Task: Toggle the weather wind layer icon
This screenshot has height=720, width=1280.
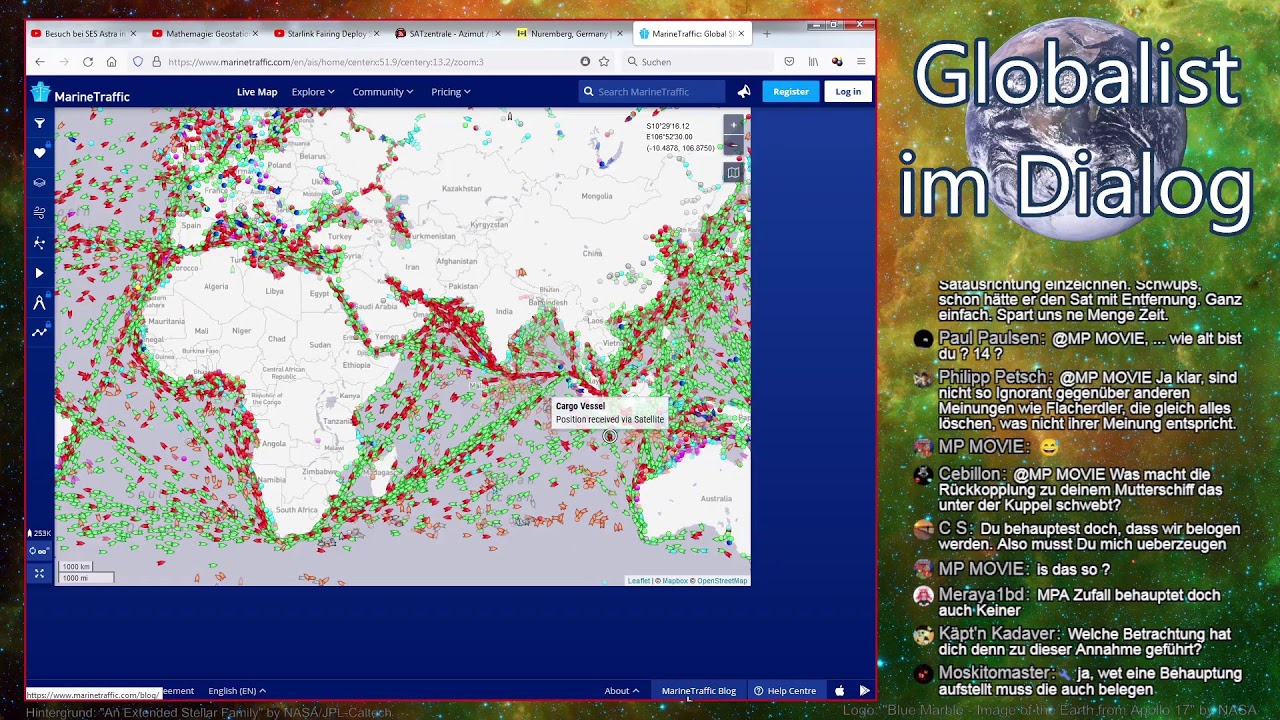Action: click(x=40, y=213)
